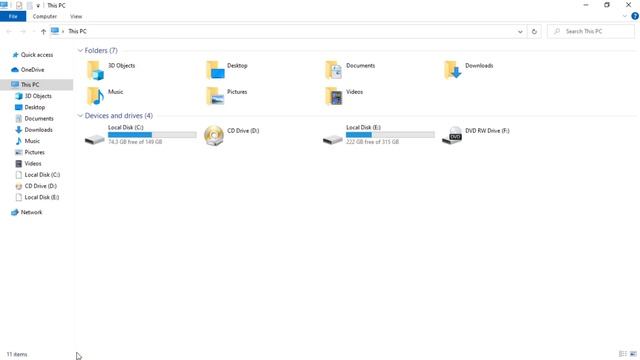Expand the ribbon chevron
Screen dimensions: 640x360
(624, 16)
